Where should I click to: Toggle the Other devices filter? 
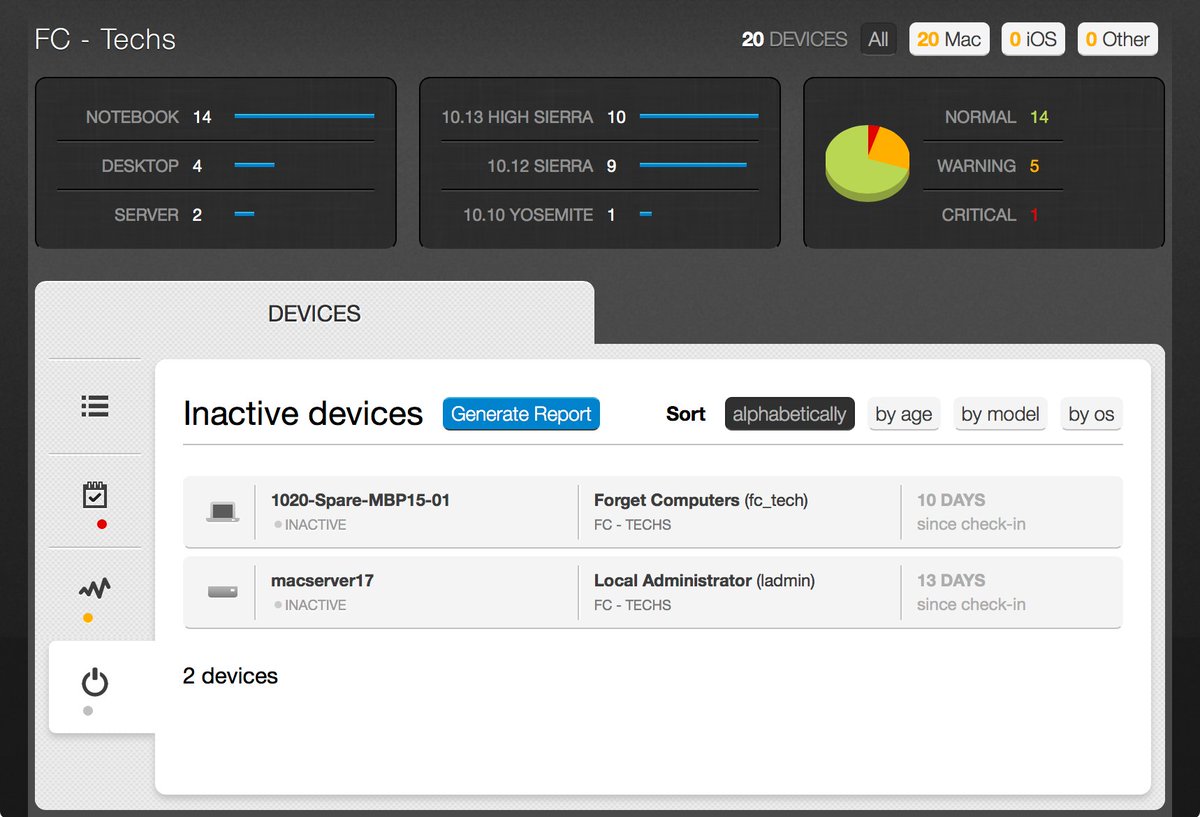[1117, 39]
